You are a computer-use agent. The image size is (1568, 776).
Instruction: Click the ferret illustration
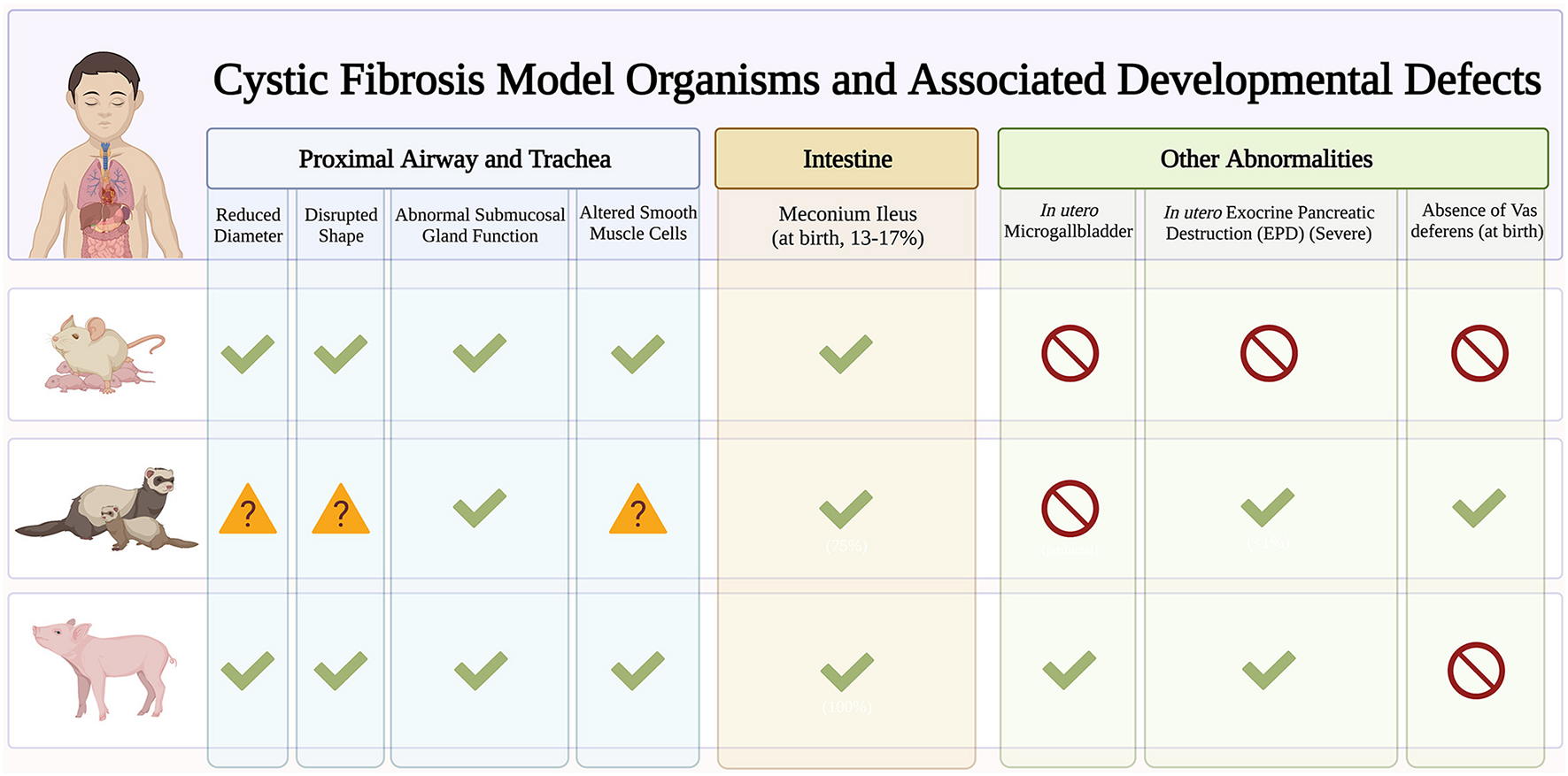106,510
